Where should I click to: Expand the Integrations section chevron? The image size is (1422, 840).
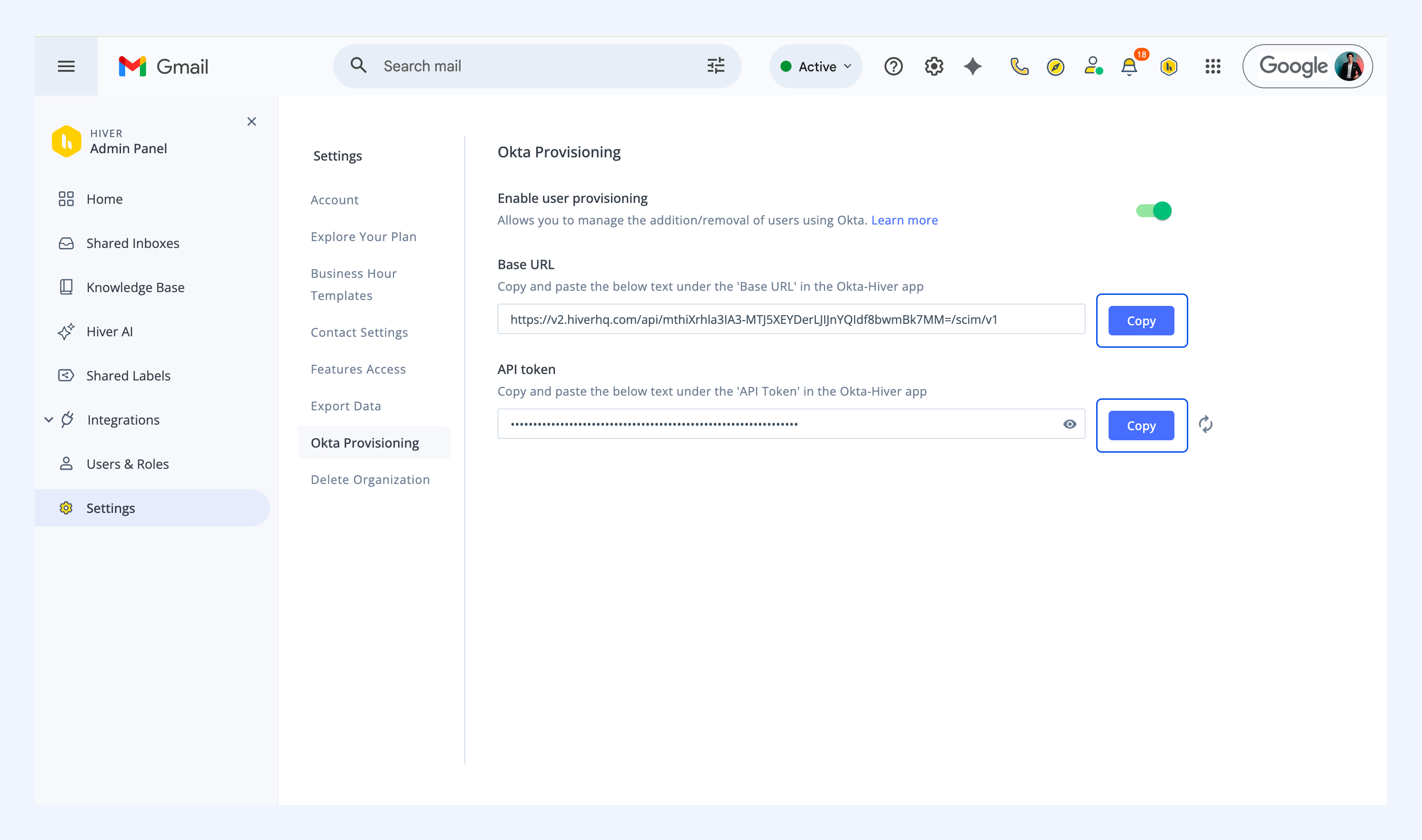(49, 420)
